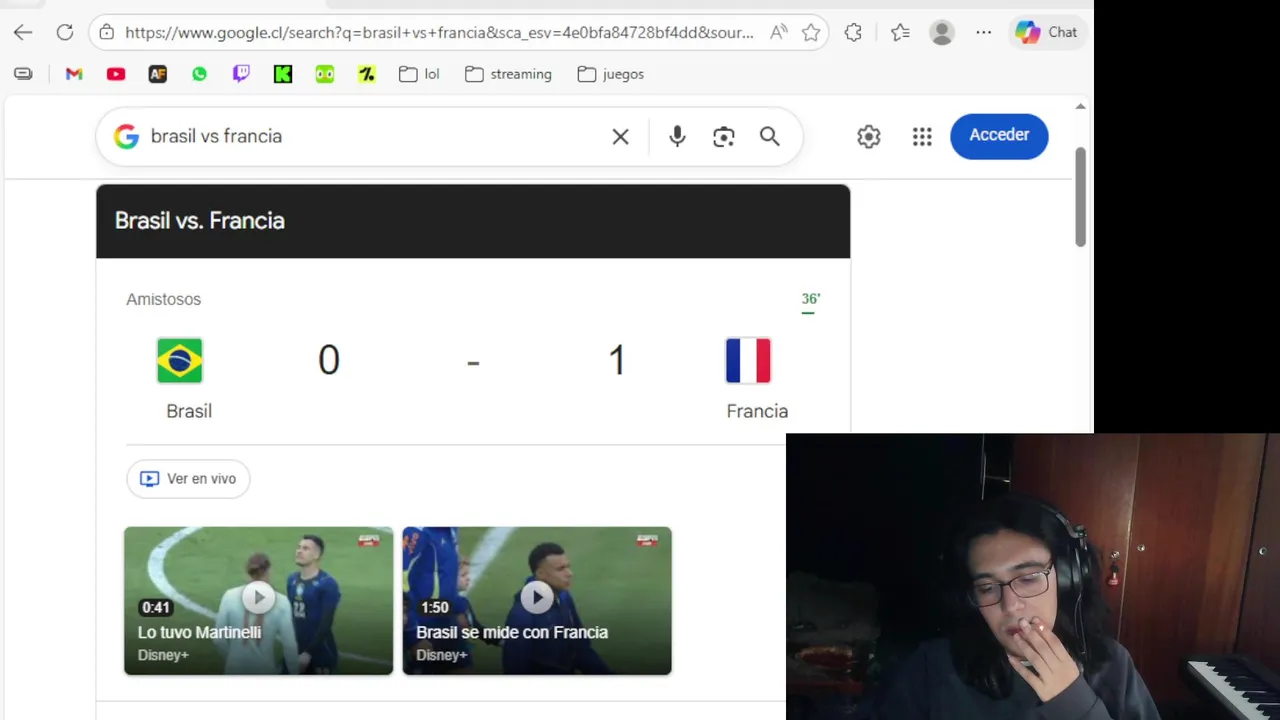The image size is (1280, 720).
Task: Click France's score of 1
Action: point(617,360)
